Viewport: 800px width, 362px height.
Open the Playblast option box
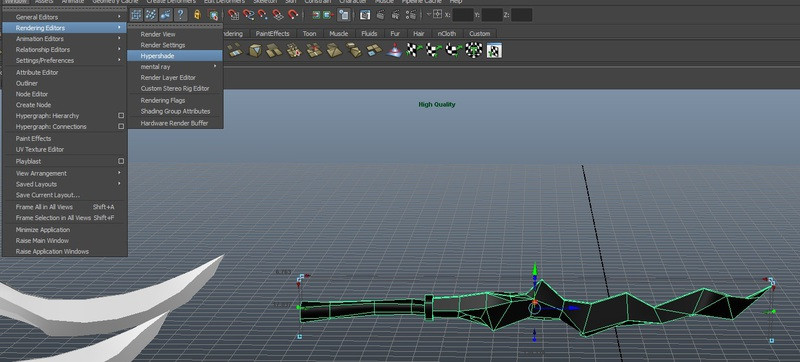(121, 161)
